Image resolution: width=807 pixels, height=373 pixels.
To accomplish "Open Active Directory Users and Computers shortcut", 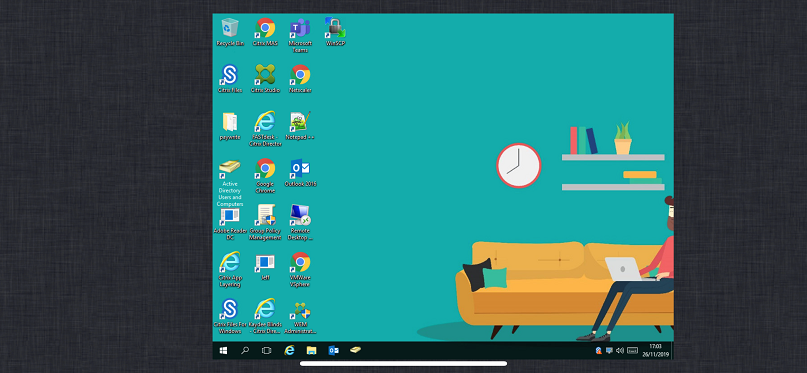I will tap(230, 183).
